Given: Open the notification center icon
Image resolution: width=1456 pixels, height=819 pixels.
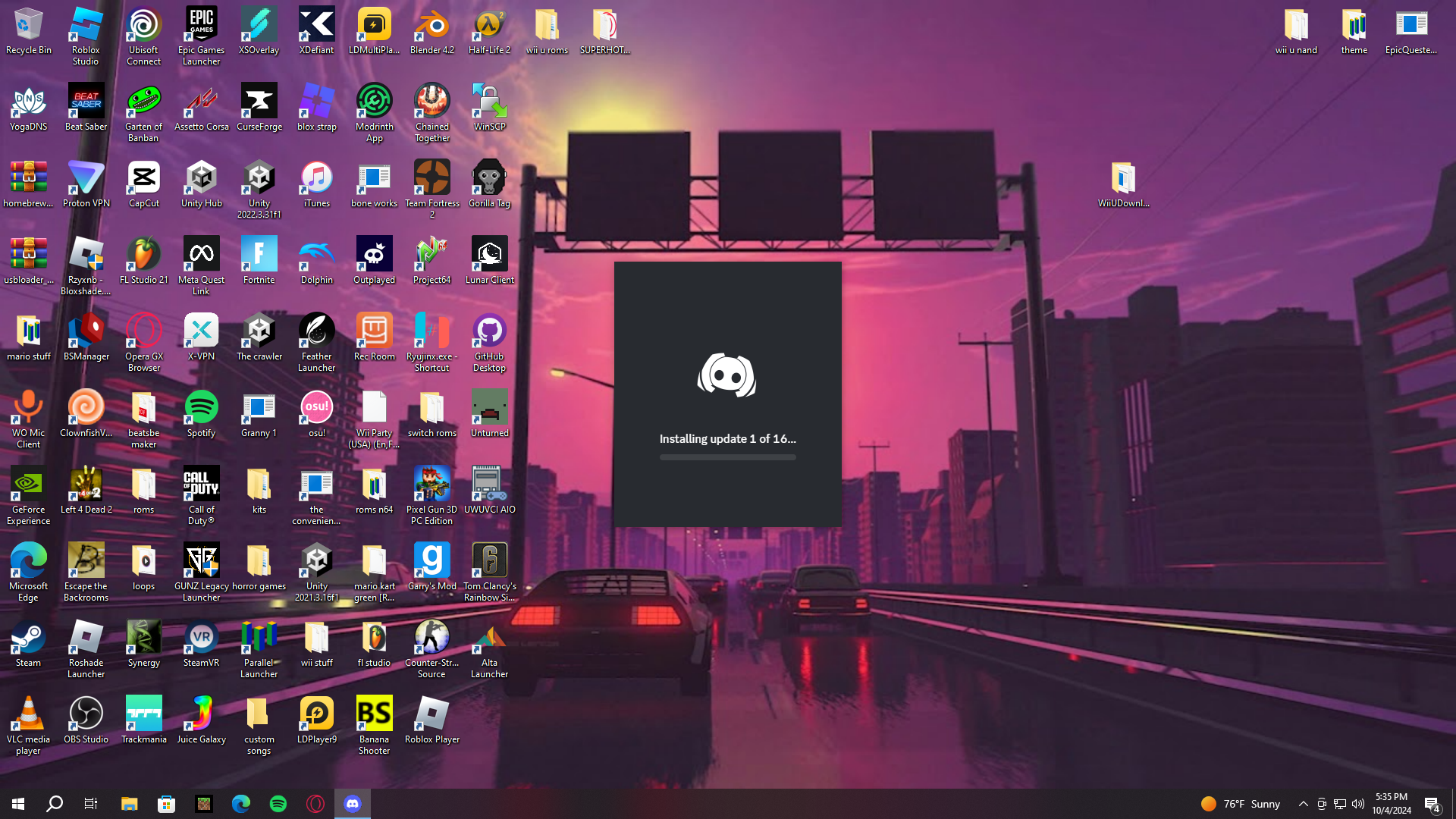Looking at the screenshot, I should point(1432,804).
